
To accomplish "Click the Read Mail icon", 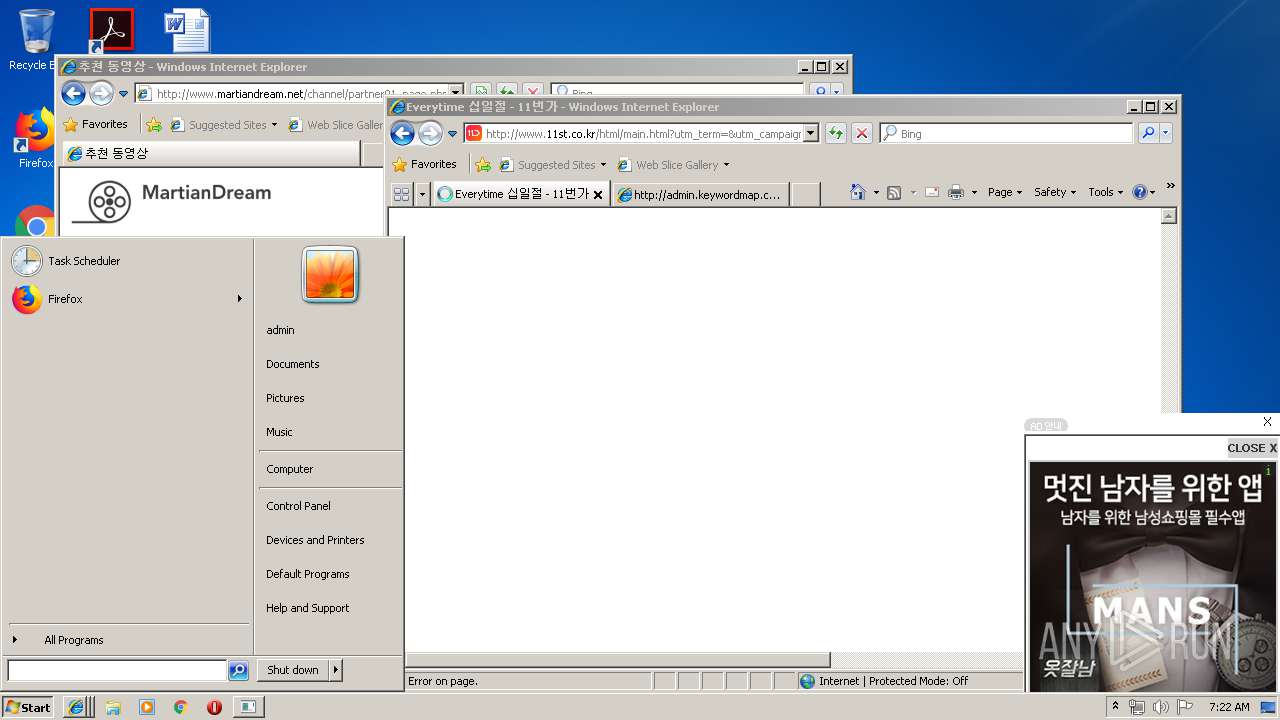I will click(932, 192).
